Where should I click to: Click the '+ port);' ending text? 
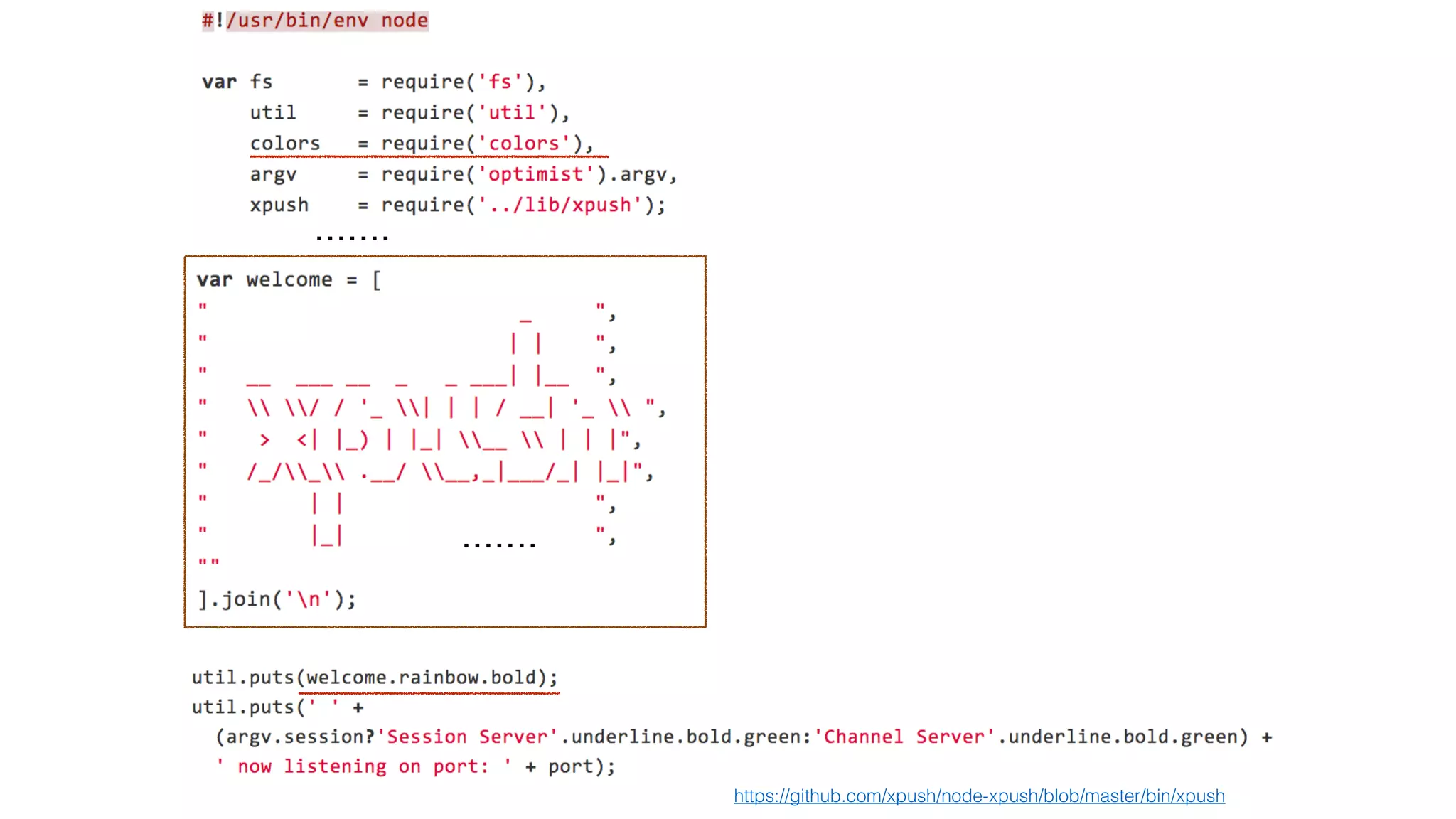tap(570, 766)
